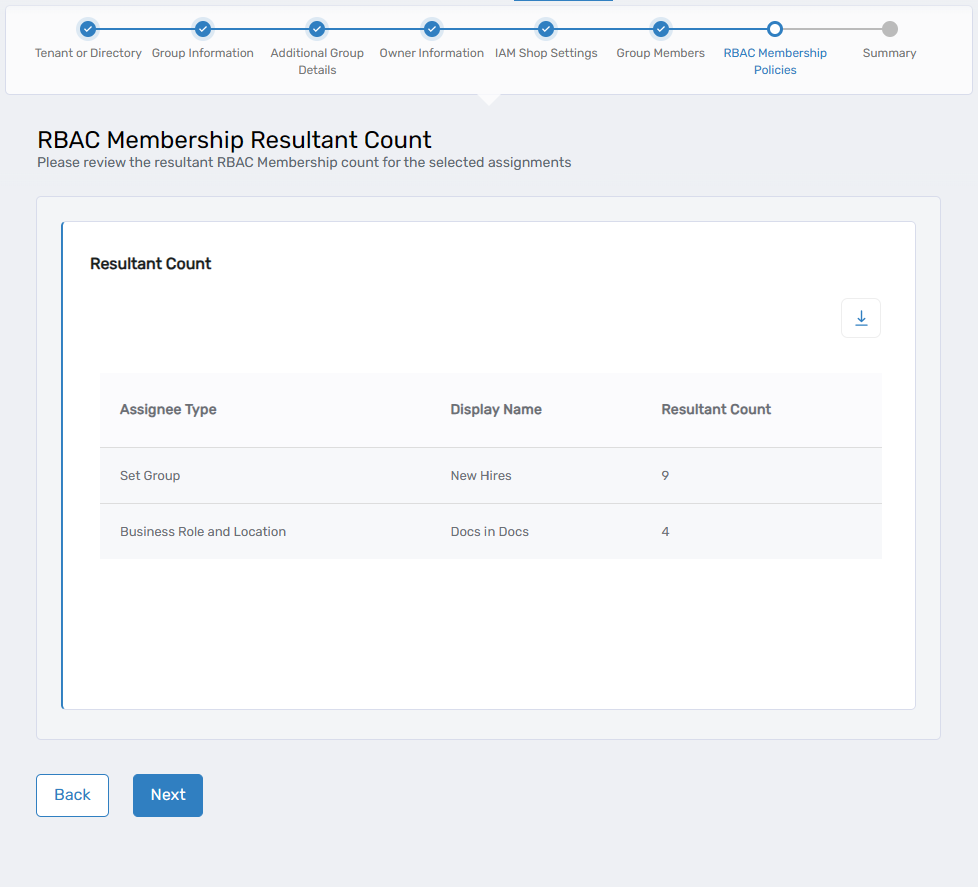Click the Tenant or Directory completed checkmark icon
The image size is (978, 887).
coord(88,29)
